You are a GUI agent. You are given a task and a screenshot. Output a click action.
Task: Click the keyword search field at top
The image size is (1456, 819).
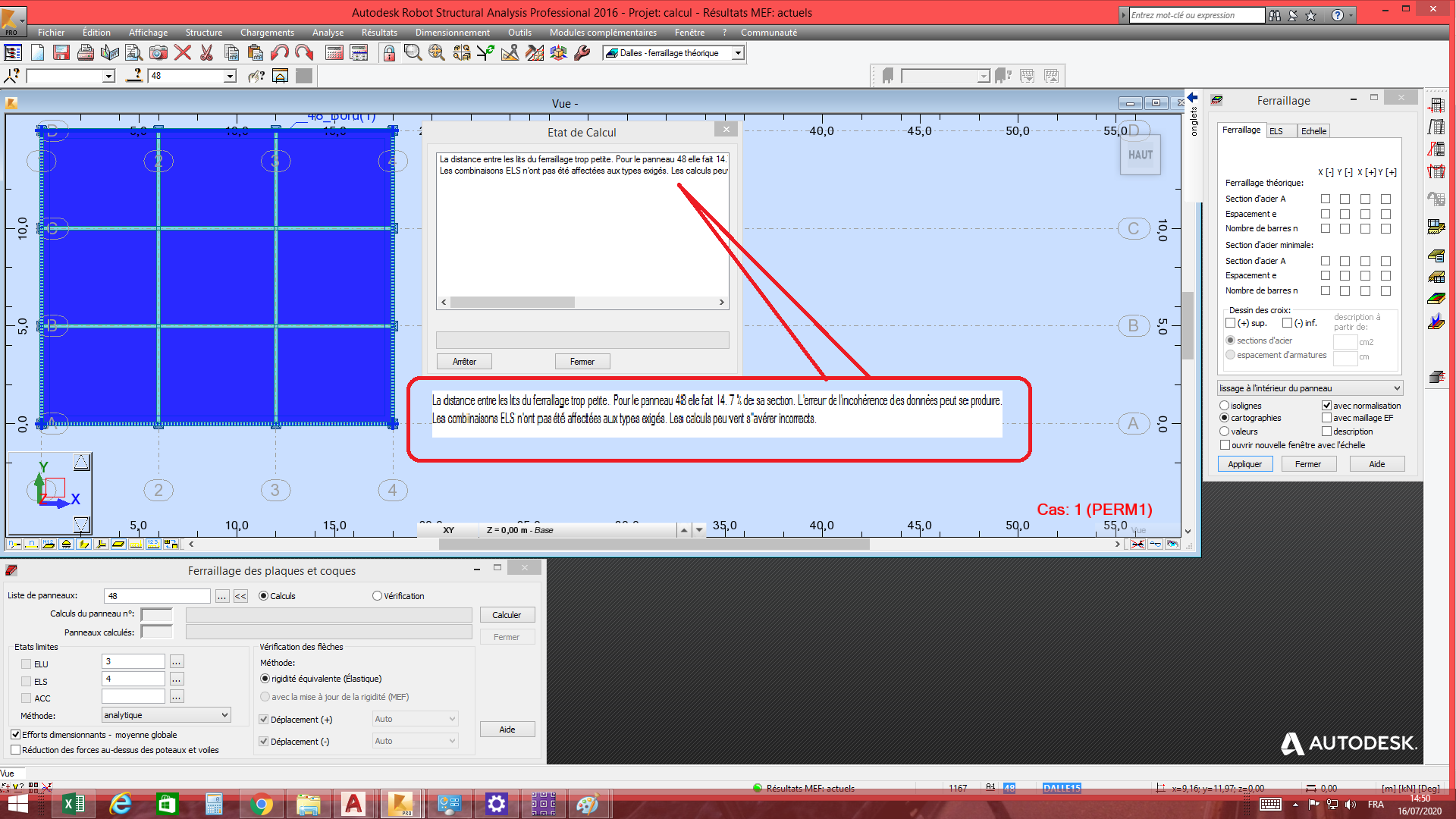1197,15
